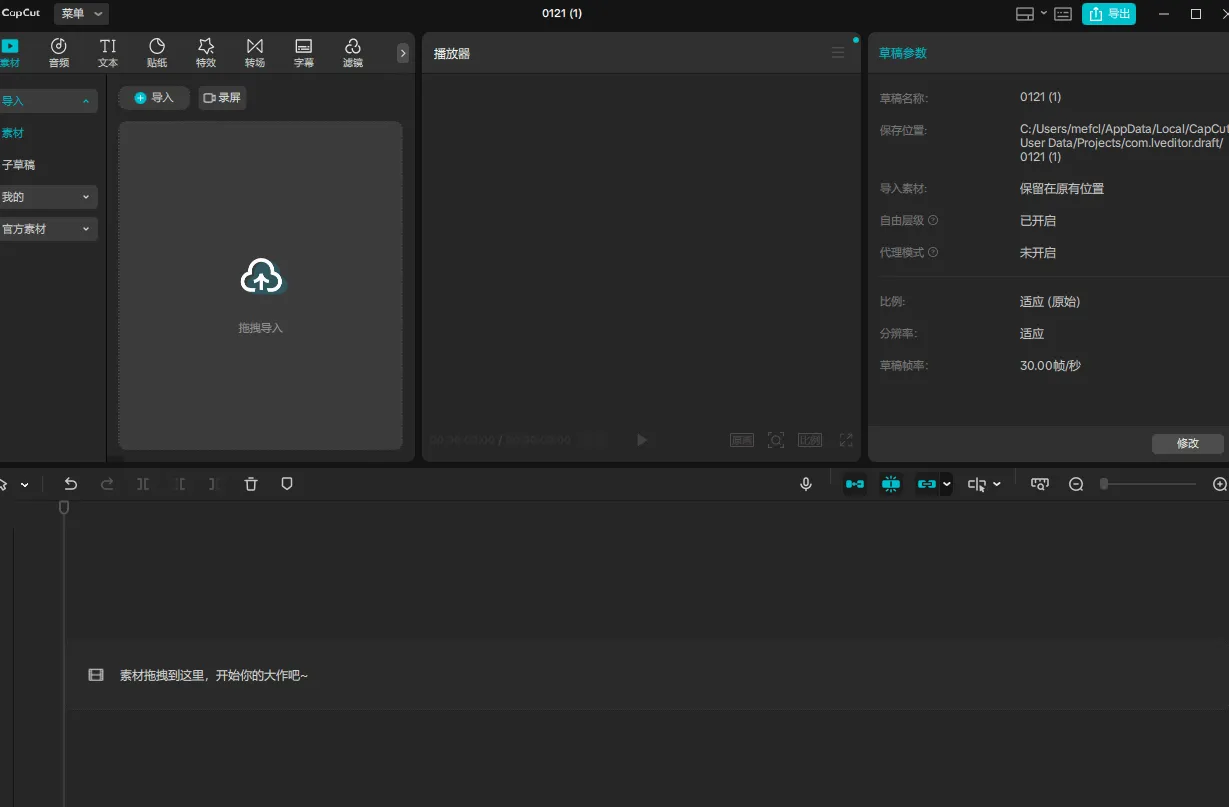Click the 比例 ratio button in player
This screenshot has height=807, width=1229.
[x=810, y=440]
